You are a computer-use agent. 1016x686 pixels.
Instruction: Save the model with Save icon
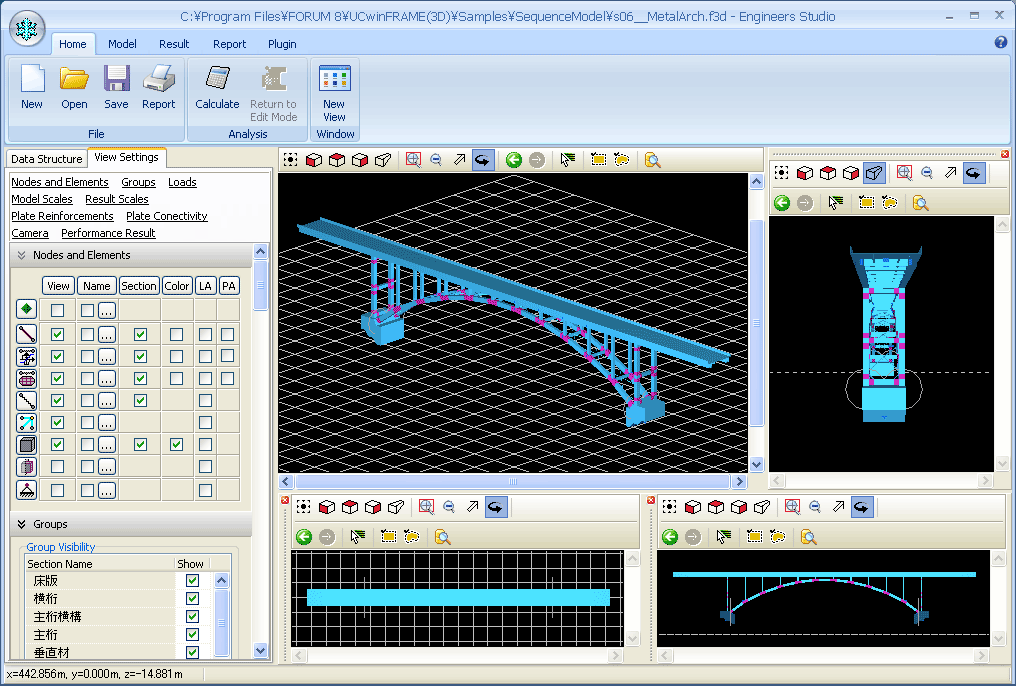point(117,78)
